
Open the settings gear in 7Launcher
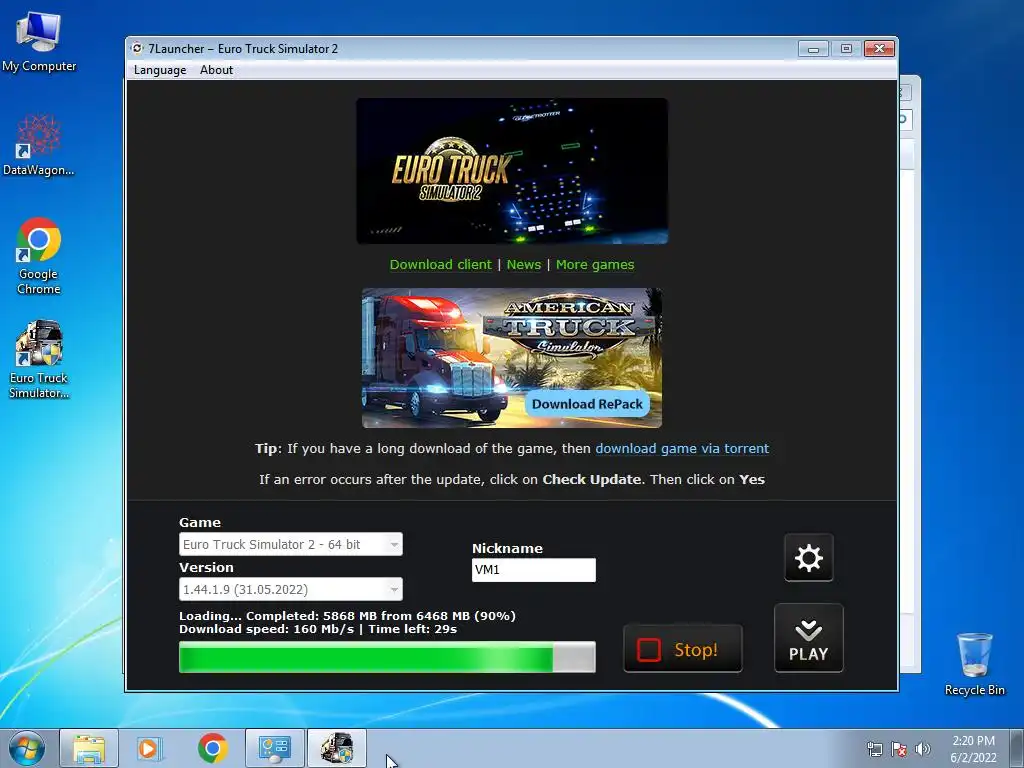click(808, 558)
